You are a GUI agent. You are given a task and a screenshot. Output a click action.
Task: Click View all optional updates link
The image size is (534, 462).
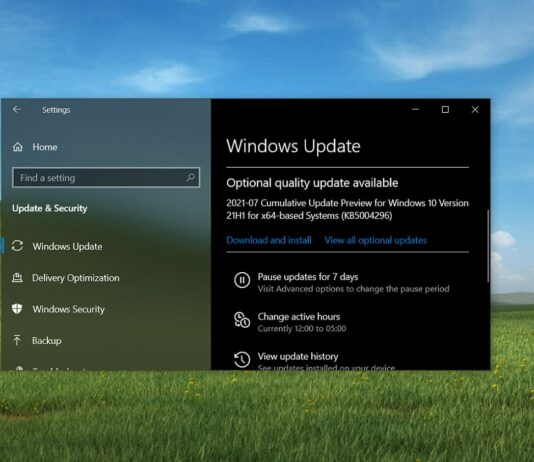(x=376, y=240)
